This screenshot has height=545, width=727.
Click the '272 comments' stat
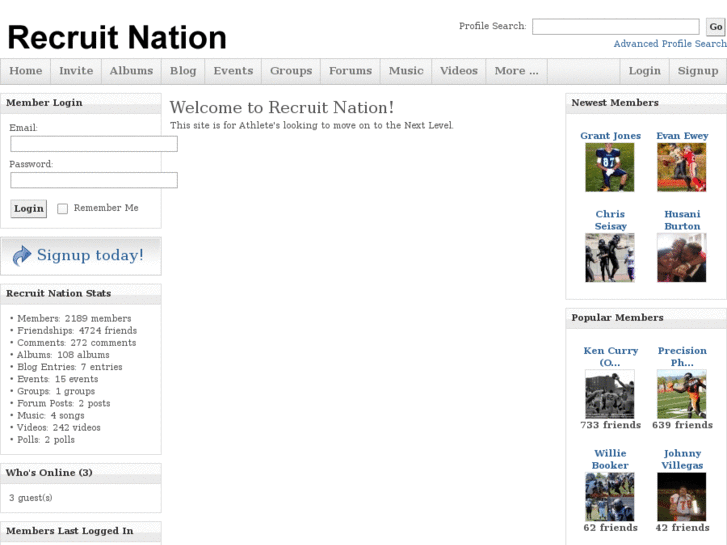point(103,343)
